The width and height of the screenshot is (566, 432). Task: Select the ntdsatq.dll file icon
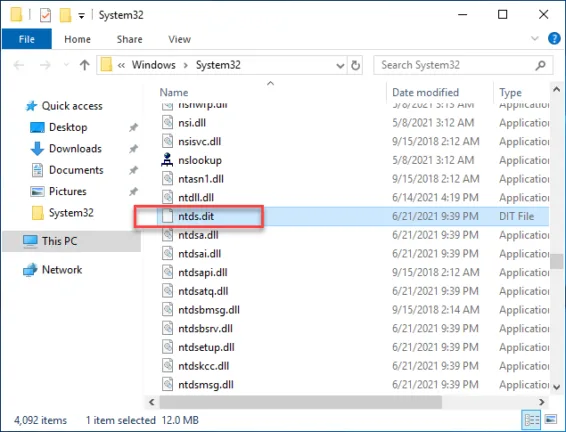tap(167, 291)
